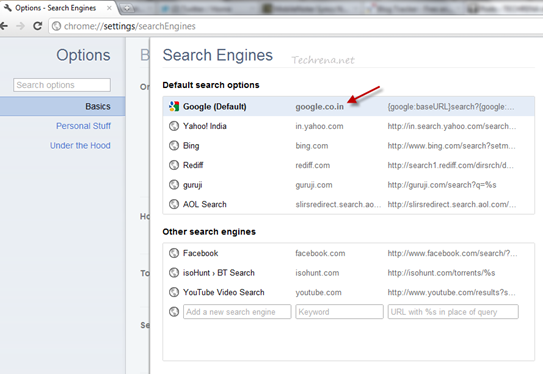Click globe icon beside isoHunt

tap(174, 273)
